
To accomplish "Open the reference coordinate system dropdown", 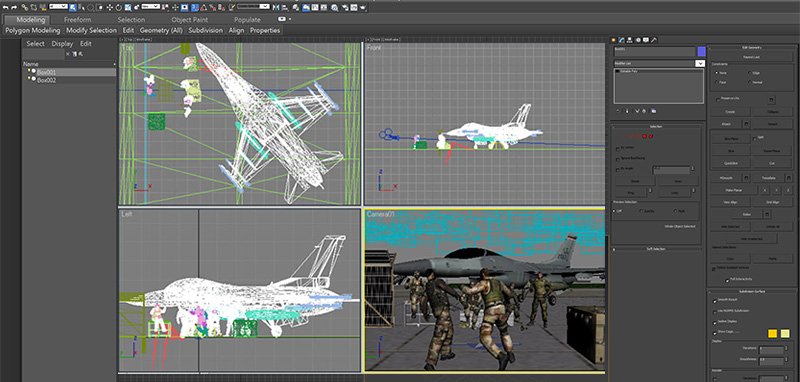I will 151,7.
